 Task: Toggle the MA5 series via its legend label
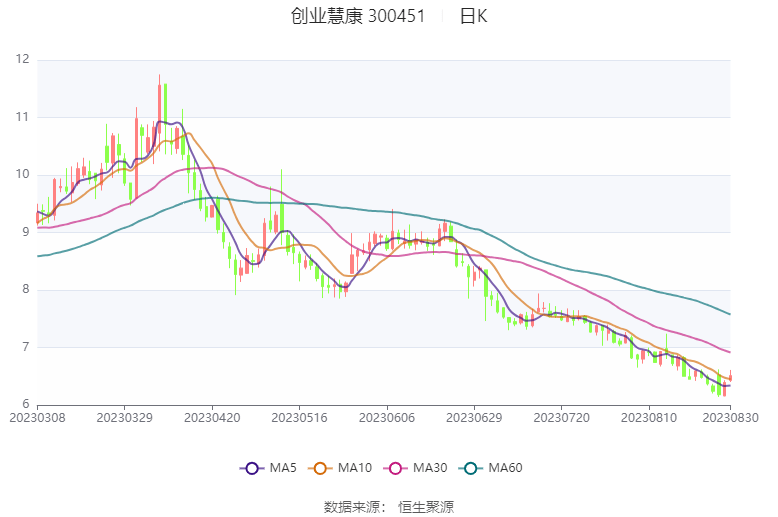pyautogui.click(x=282, y=468)
